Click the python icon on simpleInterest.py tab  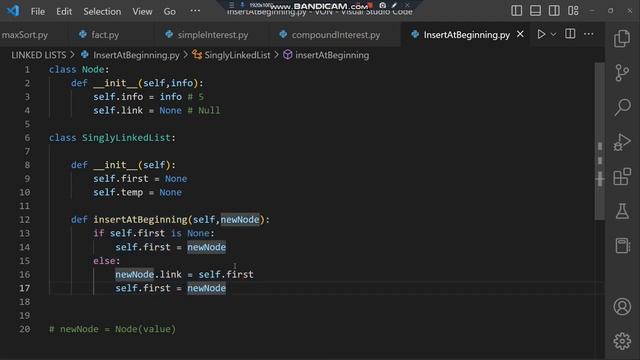169,34
